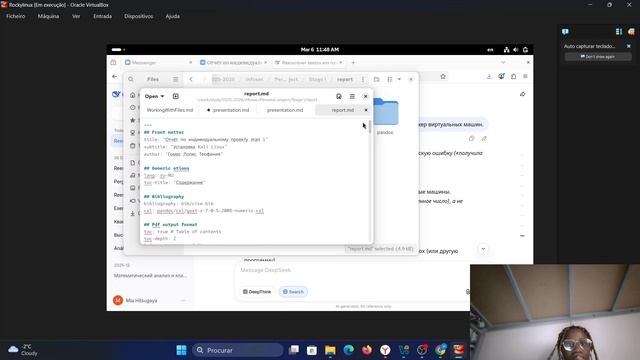Toggle Files grid view icon
Viewport: 640px width, 360px height.
click(390, 79)
